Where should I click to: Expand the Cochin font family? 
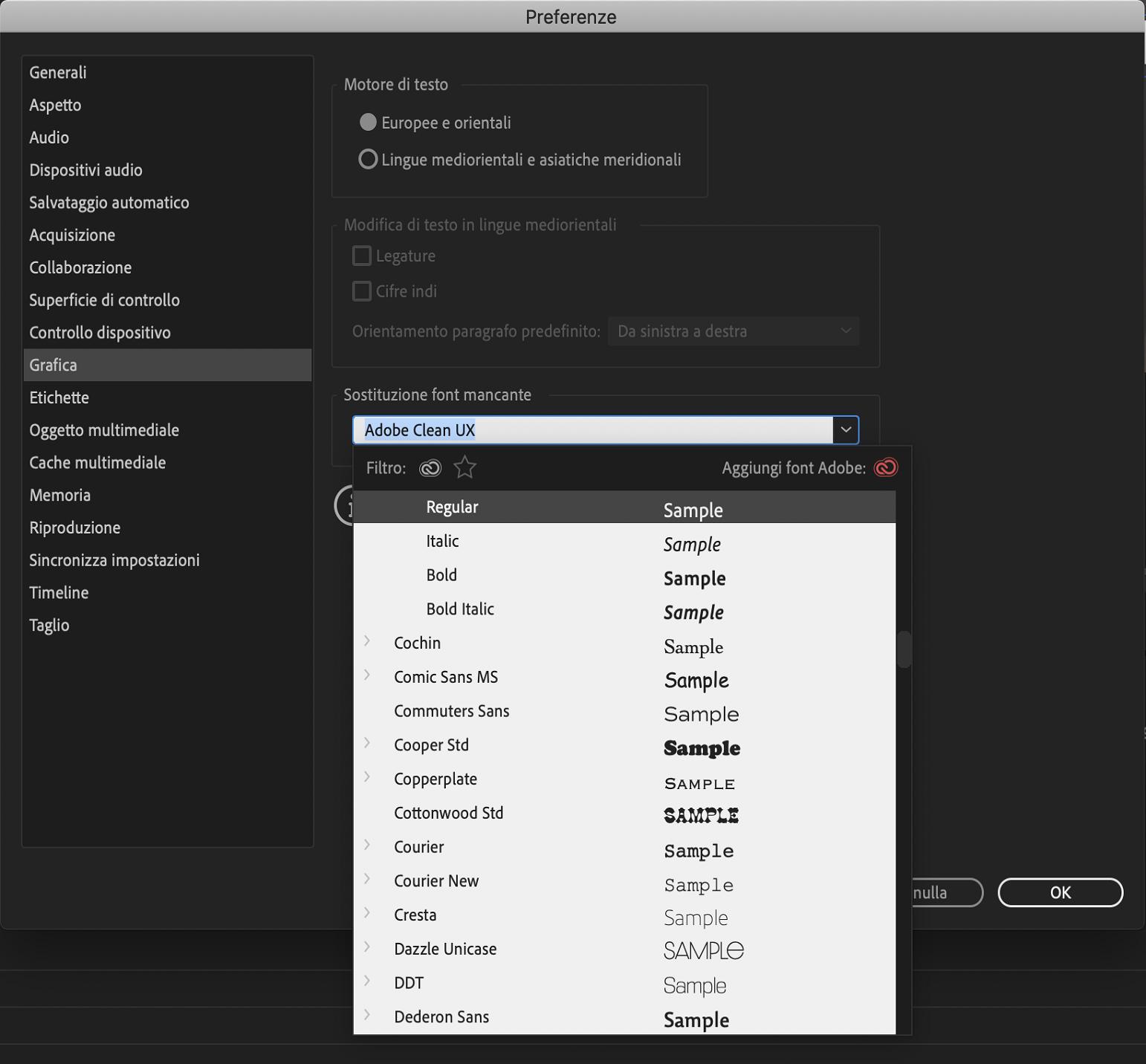(367, 641)
